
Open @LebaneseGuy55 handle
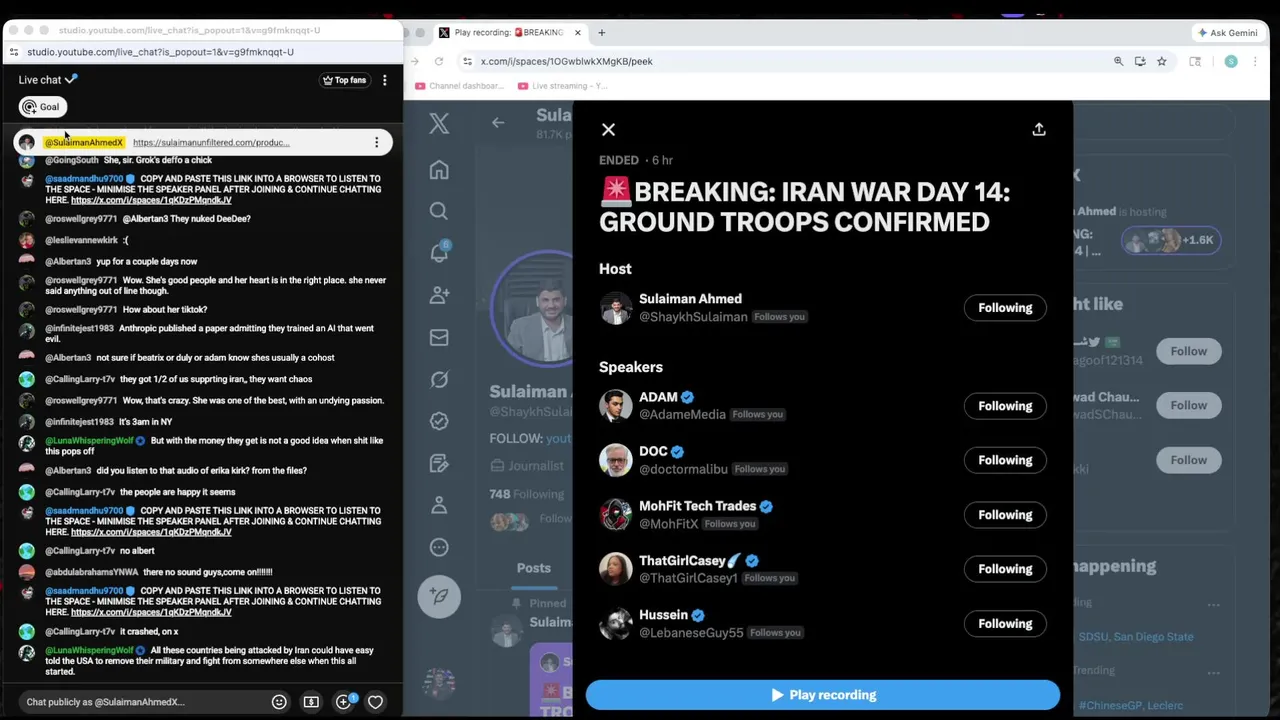(691, 632)
